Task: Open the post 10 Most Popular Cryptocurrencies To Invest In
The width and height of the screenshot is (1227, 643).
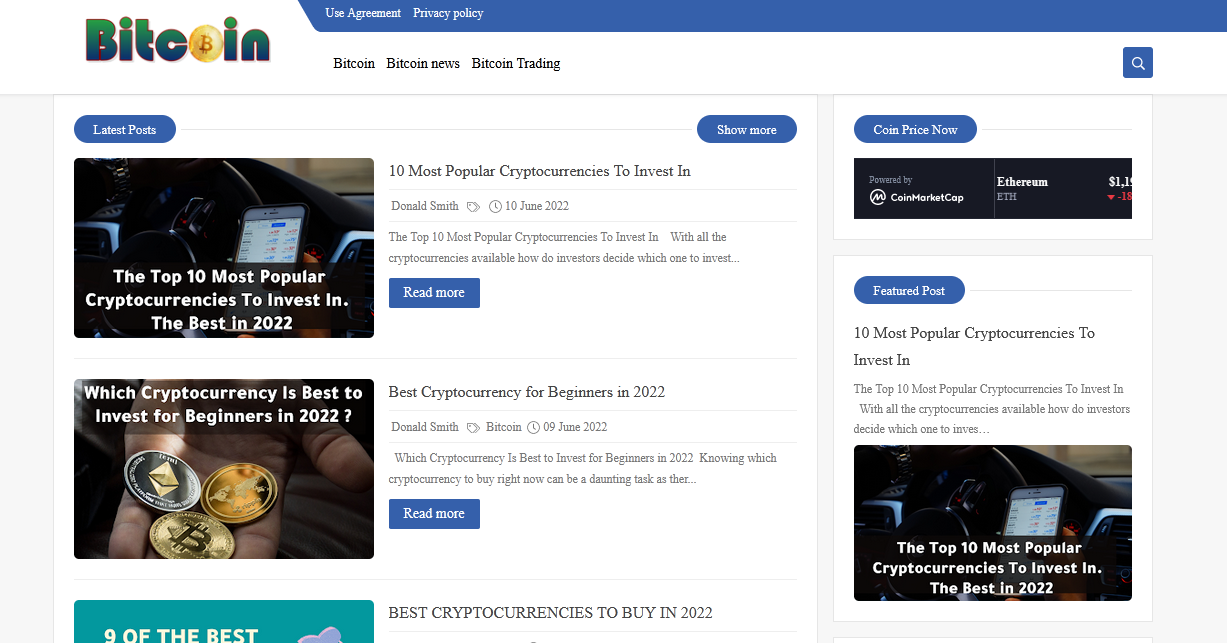Action: (540, 171)
